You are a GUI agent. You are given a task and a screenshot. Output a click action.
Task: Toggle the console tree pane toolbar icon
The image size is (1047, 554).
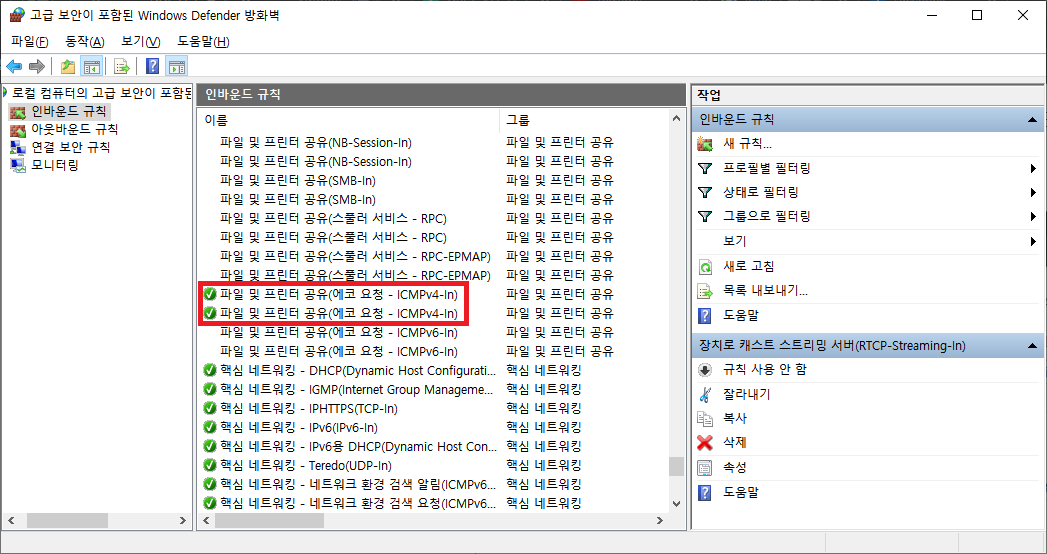tap(91, 66)
